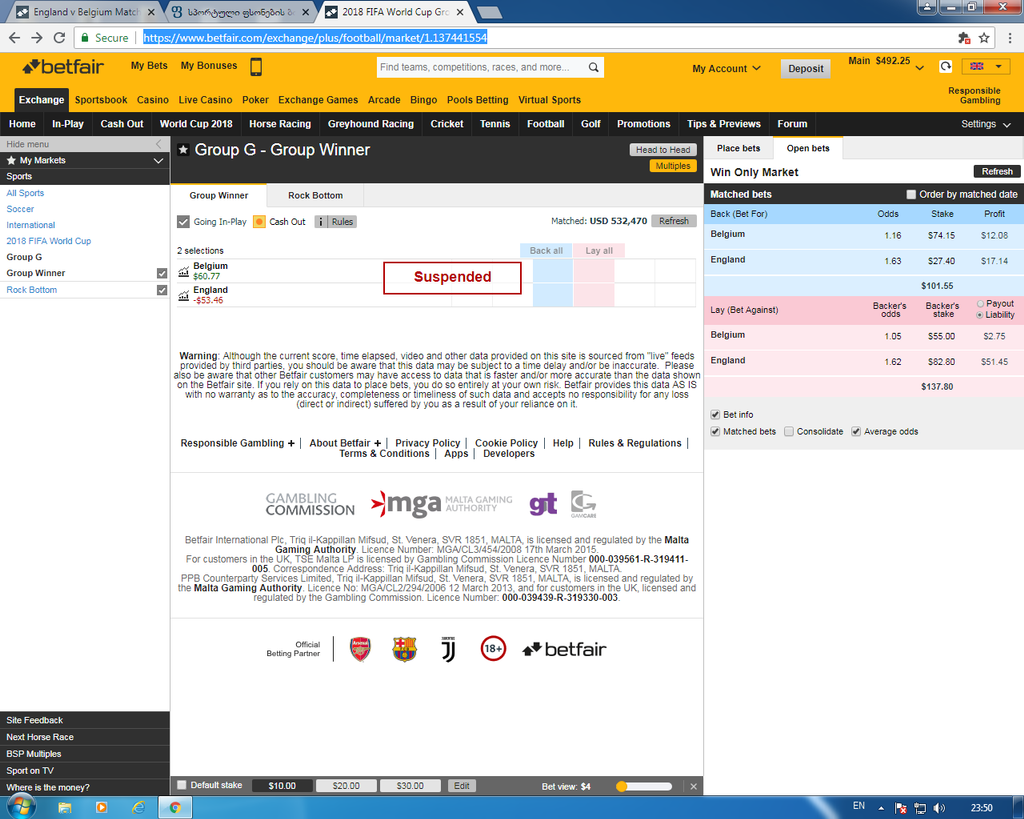
Task: Close the bottom default stake bar
Action: click(694, 786)
